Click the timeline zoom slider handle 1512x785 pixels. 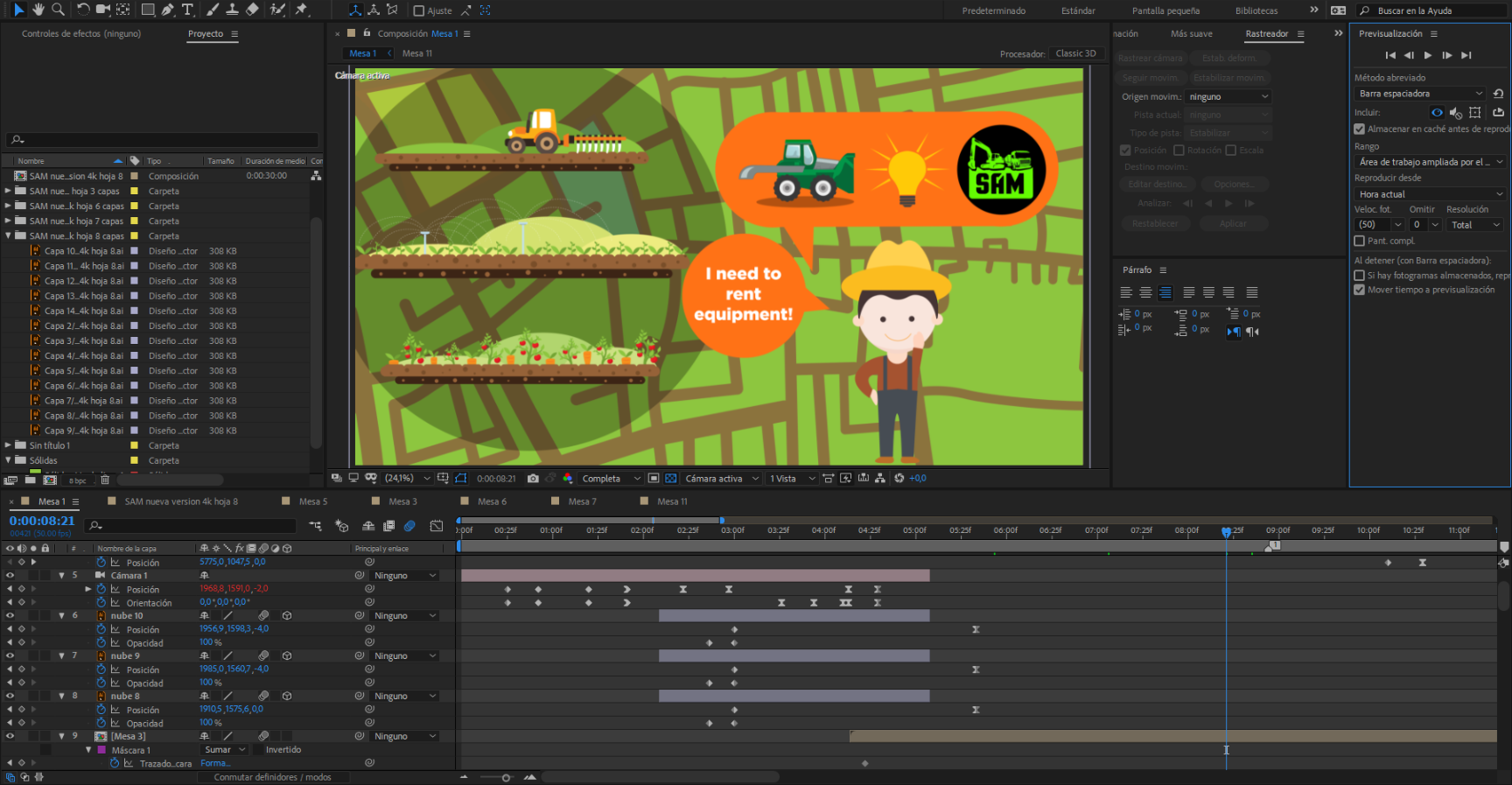coord(506,778)
